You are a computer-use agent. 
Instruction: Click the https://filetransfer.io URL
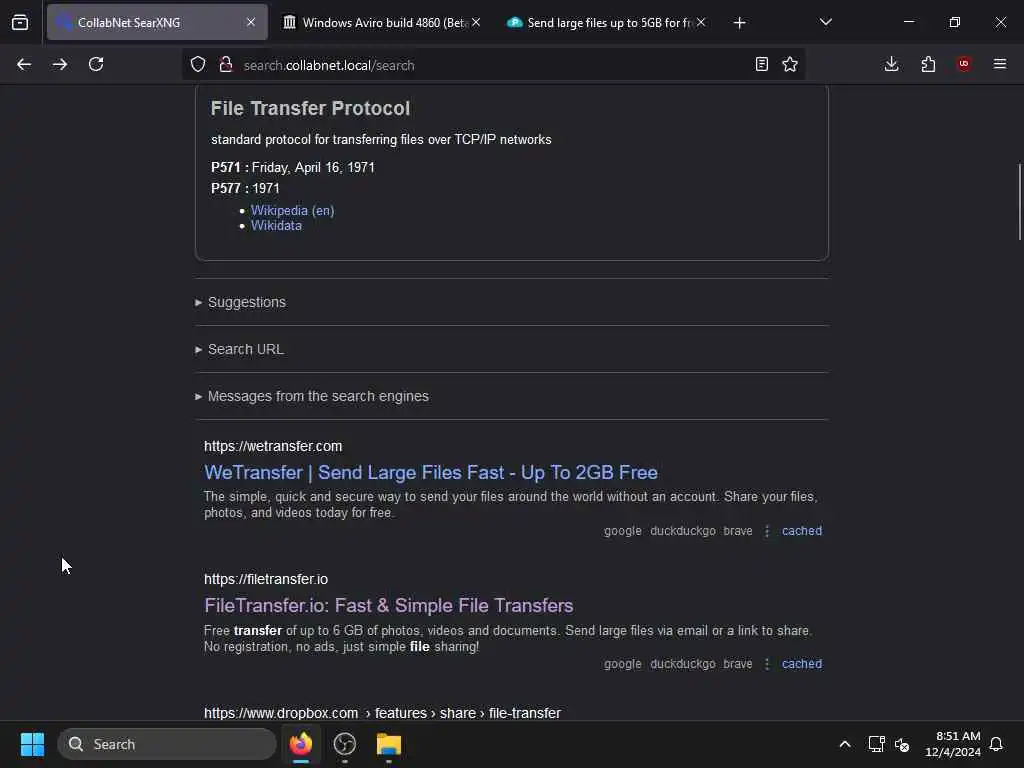pos(266,579)
